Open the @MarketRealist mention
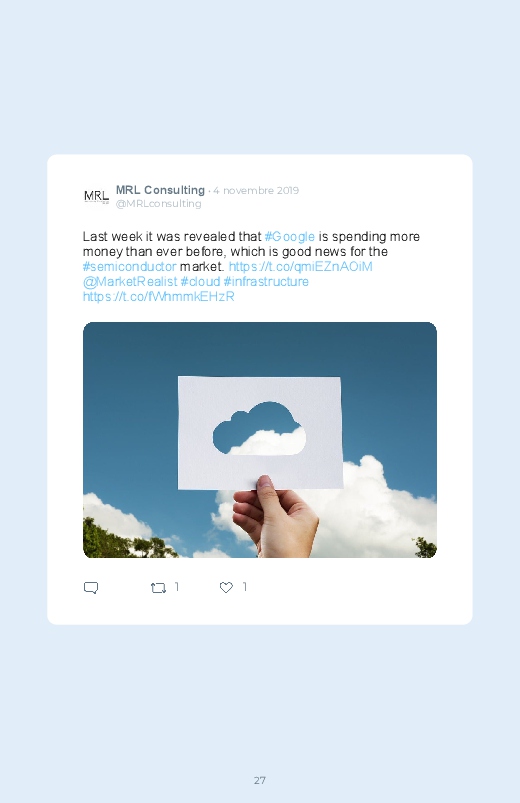This screenshot has width=520, height=803. (130, 281)
